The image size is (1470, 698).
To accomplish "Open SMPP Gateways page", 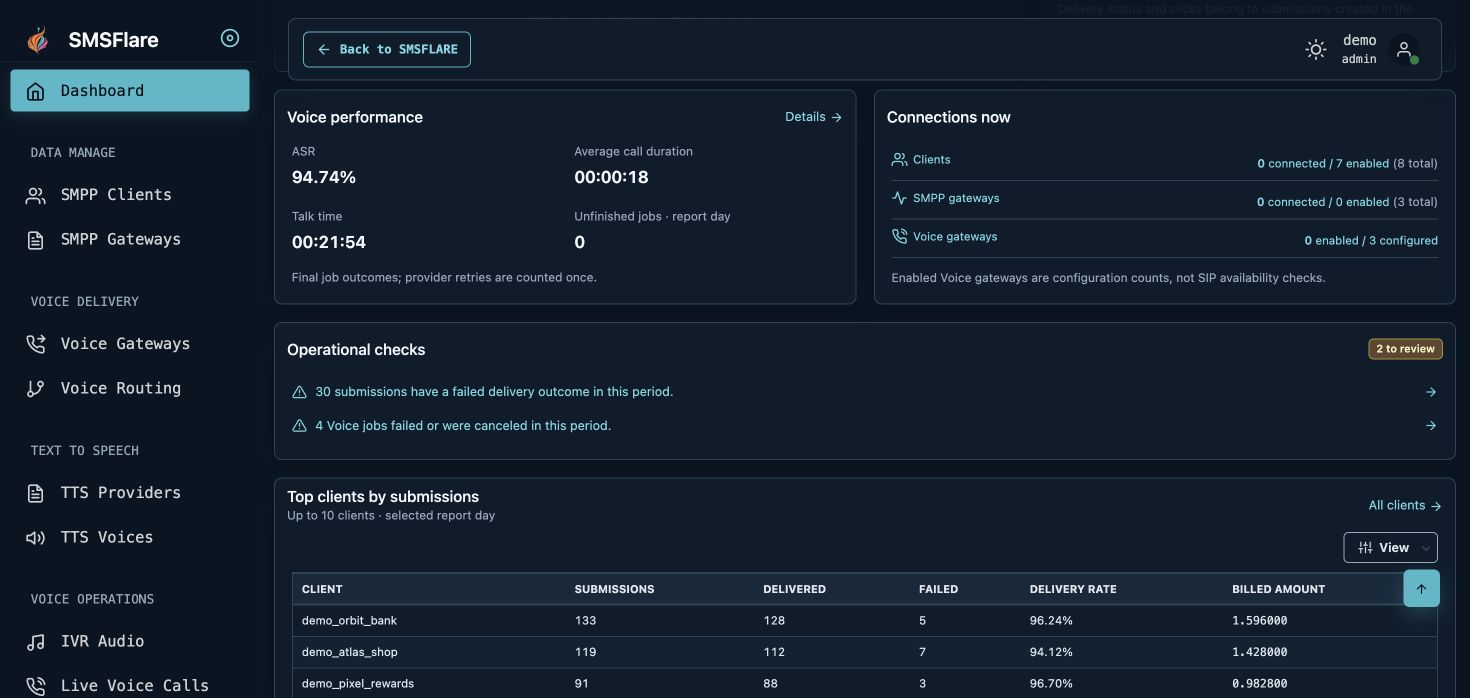I will [x=130, y=239].
